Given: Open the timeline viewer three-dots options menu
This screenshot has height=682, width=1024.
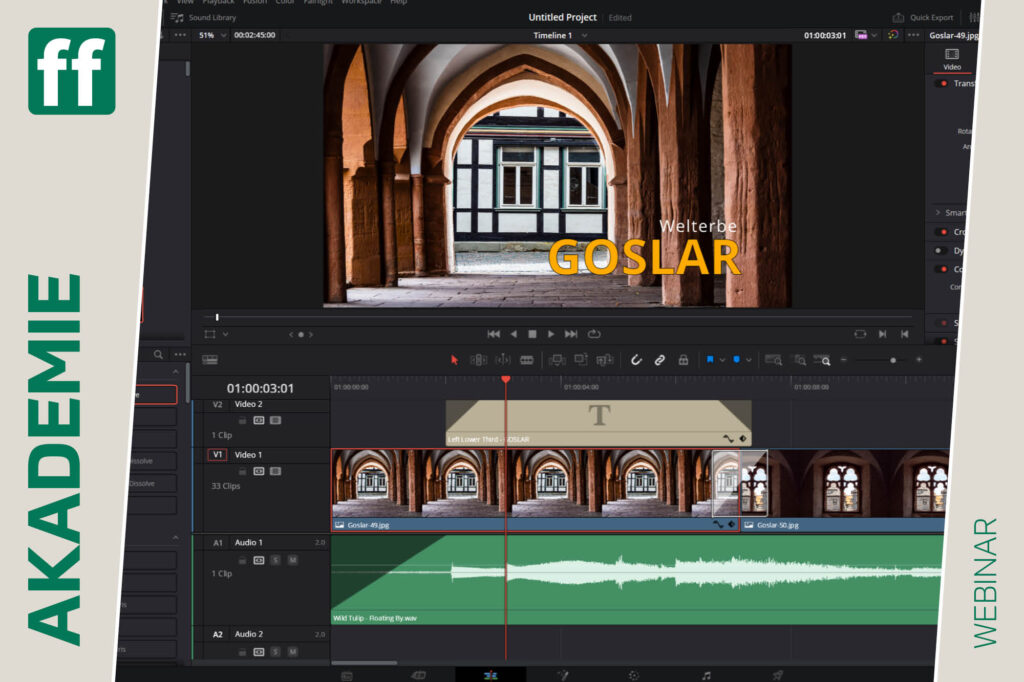Looking at the screenshot, I should coord(913,35).
